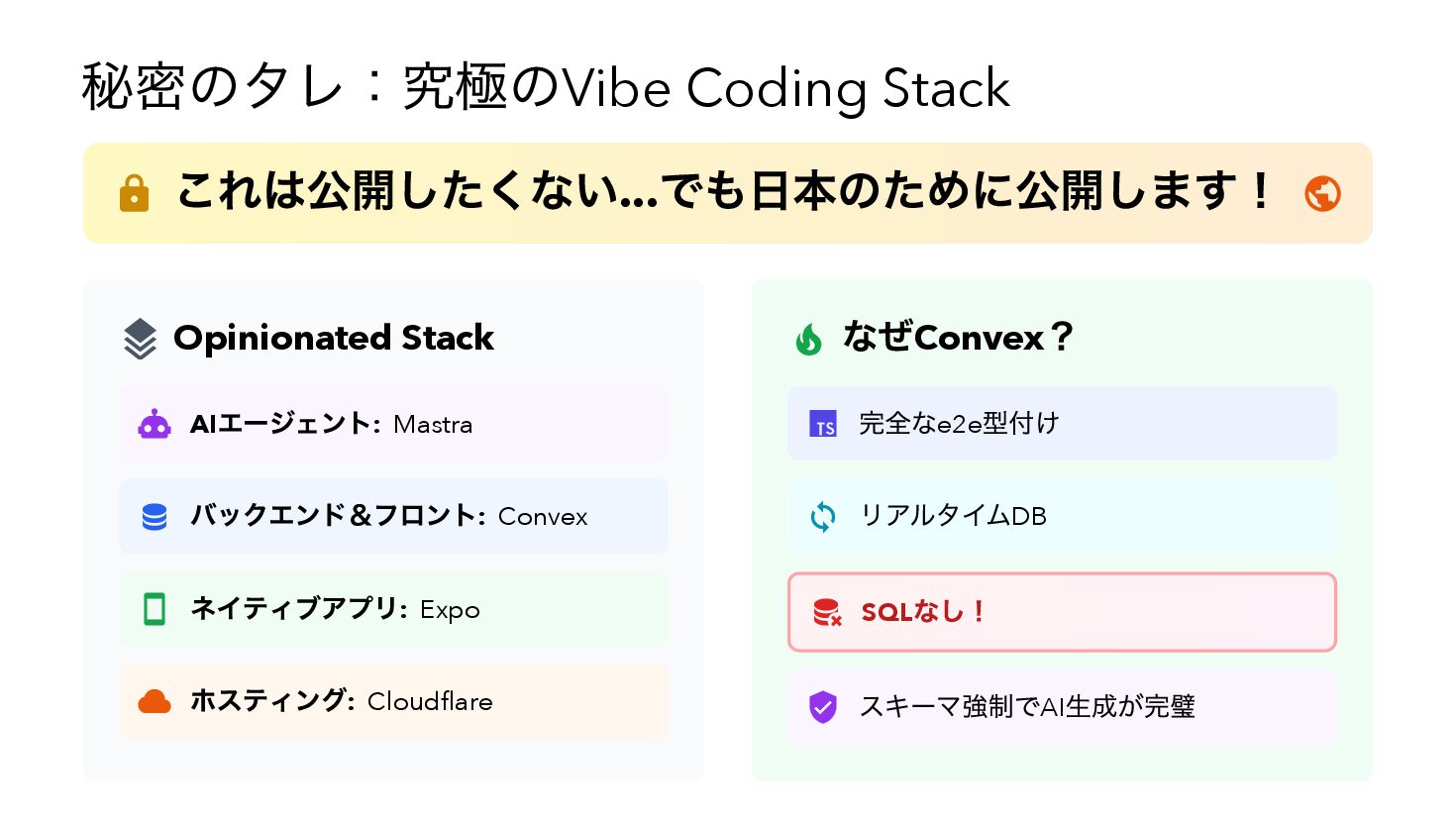The width and height of the screenshot is (1456, 820).
Task: Click the highlighted SQLなし！ box
Action: [1062, 612]
